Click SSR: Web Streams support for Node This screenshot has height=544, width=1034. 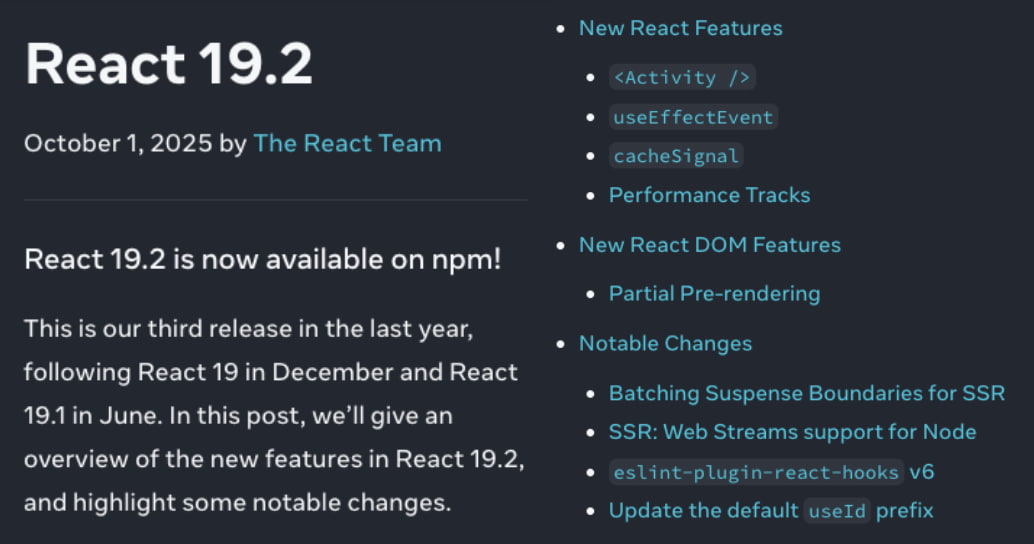[792, 432]
